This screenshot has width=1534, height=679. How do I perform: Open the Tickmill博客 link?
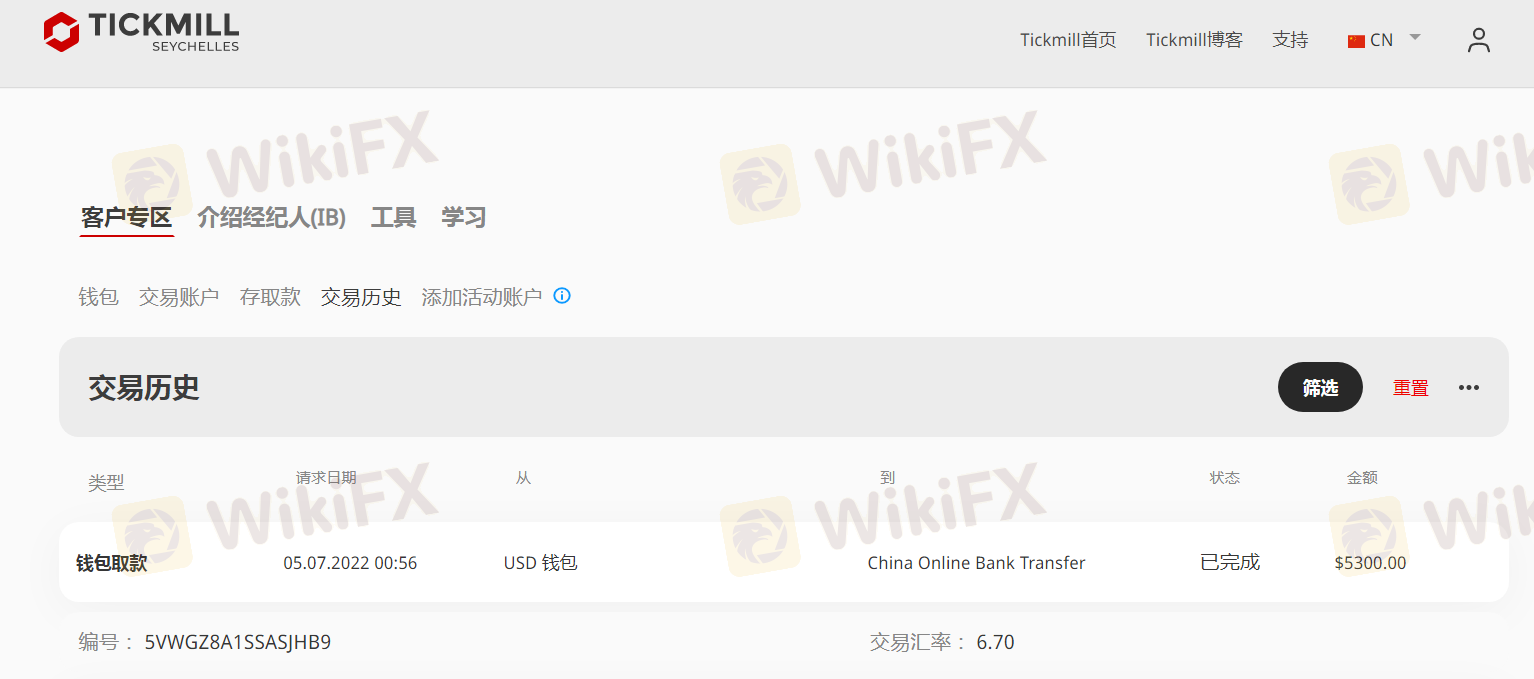point(1194,40)
